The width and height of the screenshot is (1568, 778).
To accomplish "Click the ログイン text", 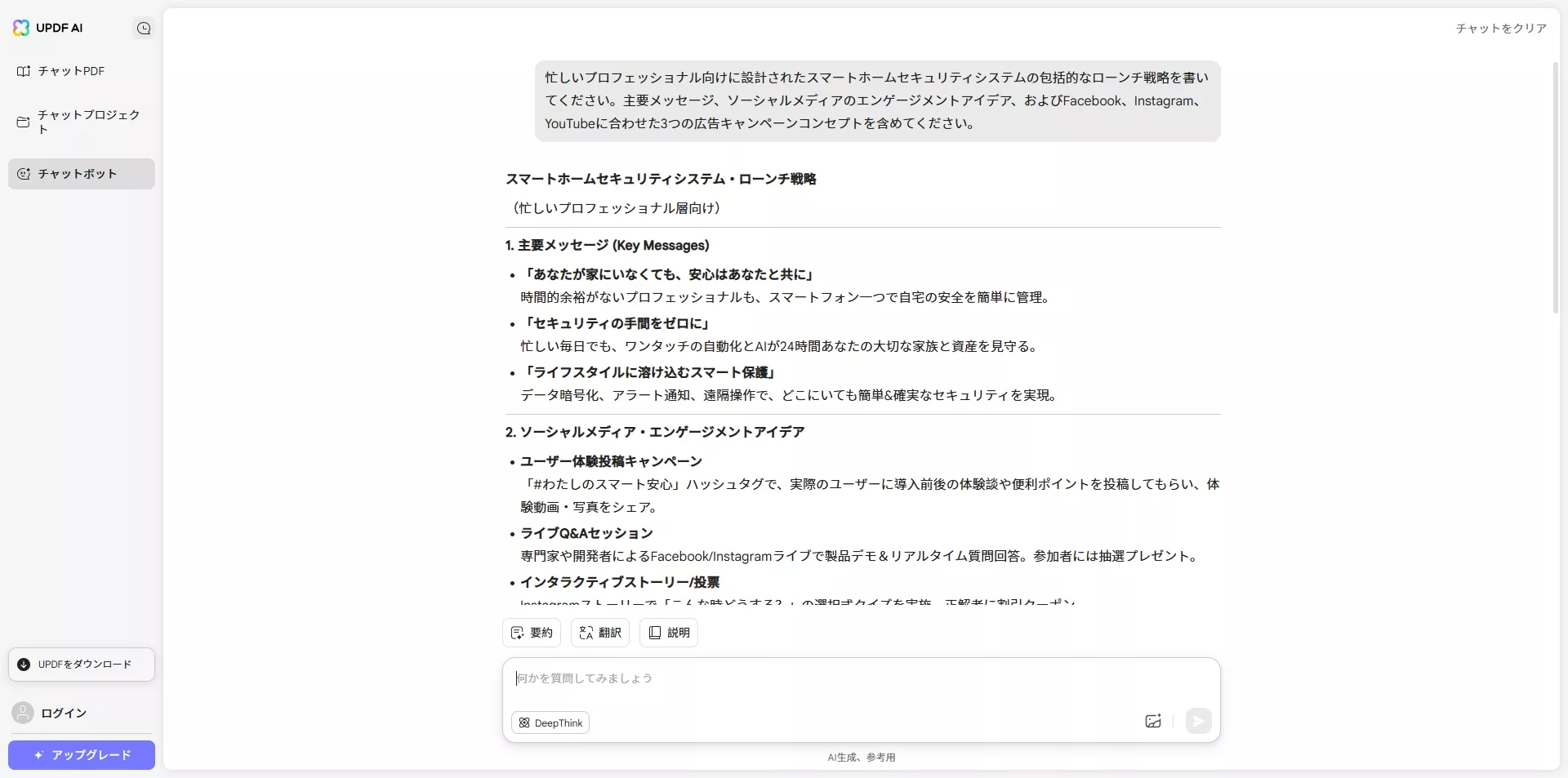I will 64,714.
